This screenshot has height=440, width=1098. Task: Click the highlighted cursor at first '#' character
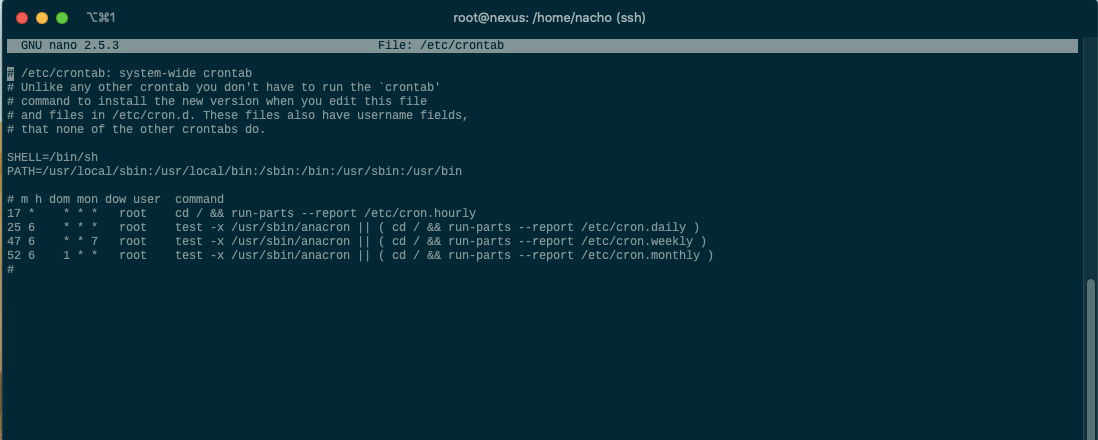(x=11, y=73)
